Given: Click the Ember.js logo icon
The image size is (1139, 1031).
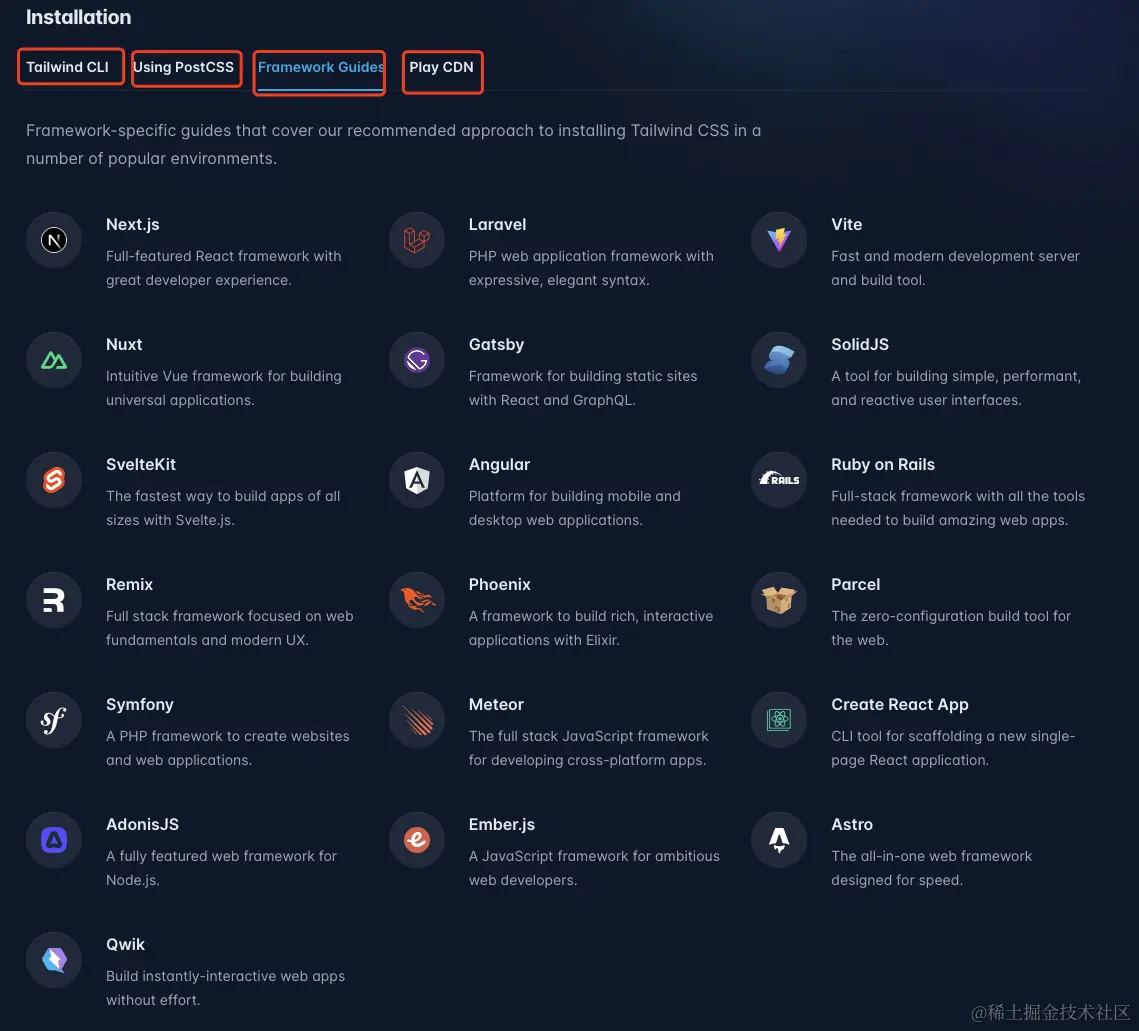Looking at the screenshot, I should pos(417,840).
